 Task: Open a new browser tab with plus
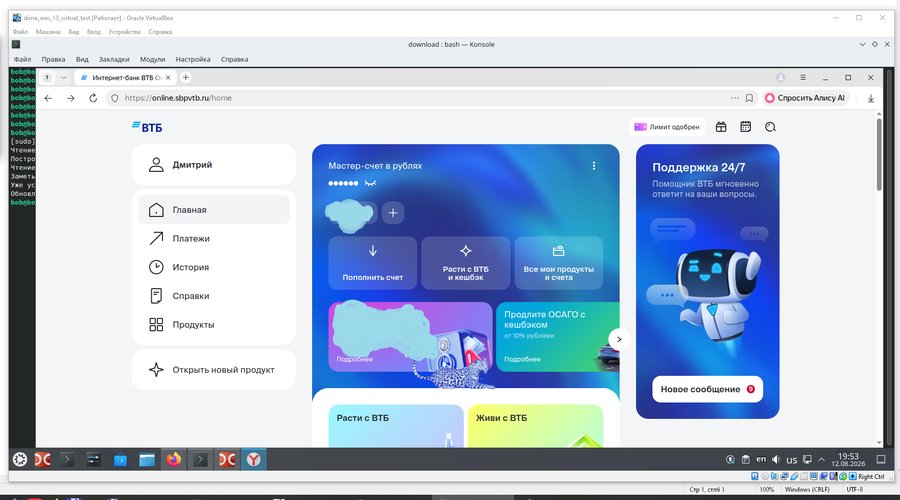tap(185, 77)
